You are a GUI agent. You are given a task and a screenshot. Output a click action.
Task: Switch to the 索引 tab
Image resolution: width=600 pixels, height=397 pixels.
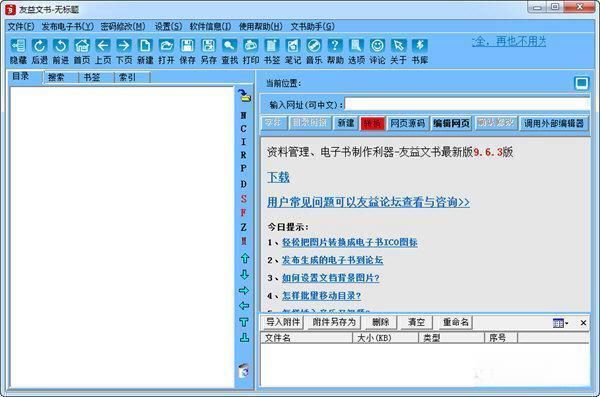click(132, 77)
